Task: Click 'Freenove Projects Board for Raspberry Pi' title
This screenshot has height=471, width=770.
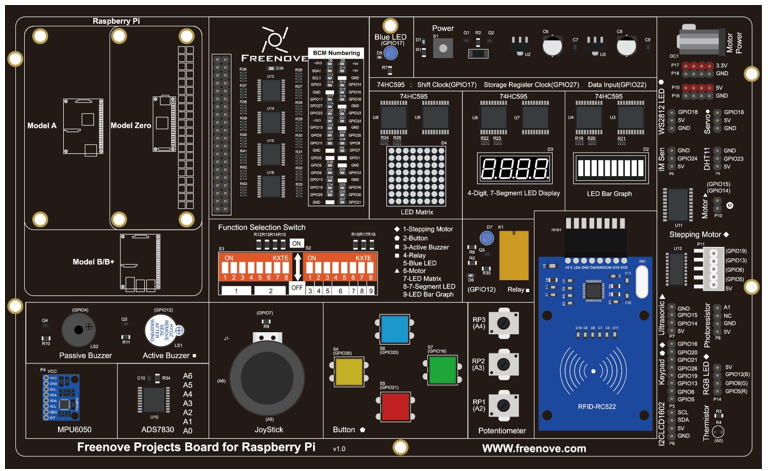Action: [x=196, y=447]
